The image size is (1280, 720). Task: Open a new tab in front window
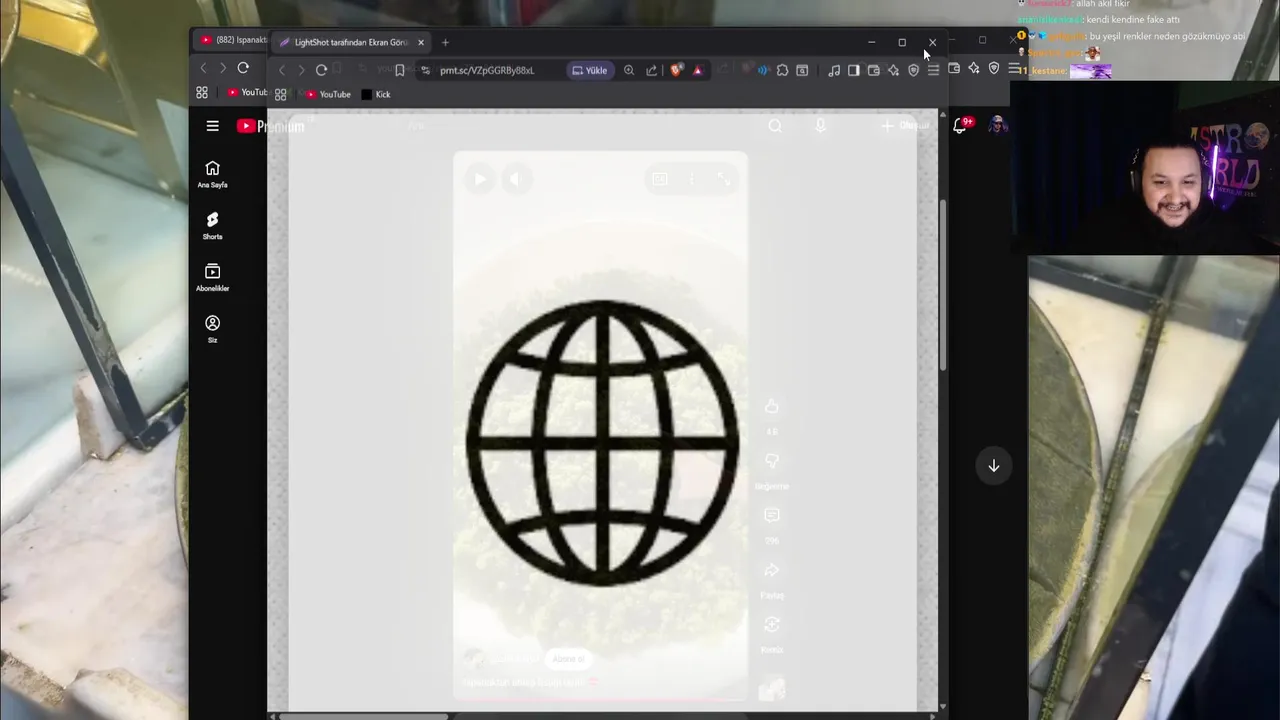coord(445,42)
